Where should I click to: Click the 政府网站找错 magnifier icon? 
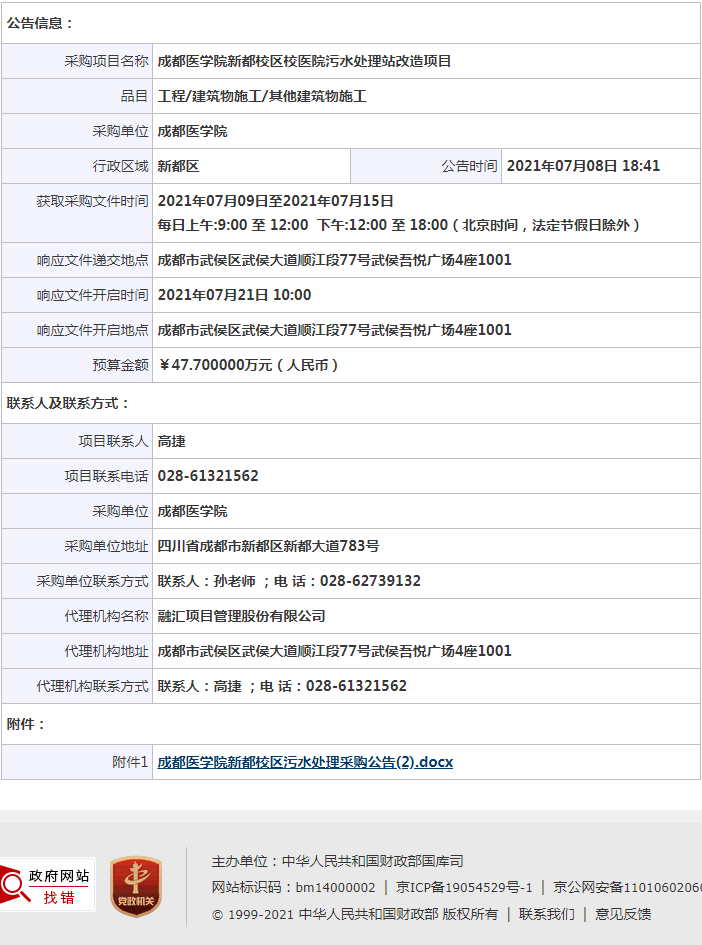14,885
